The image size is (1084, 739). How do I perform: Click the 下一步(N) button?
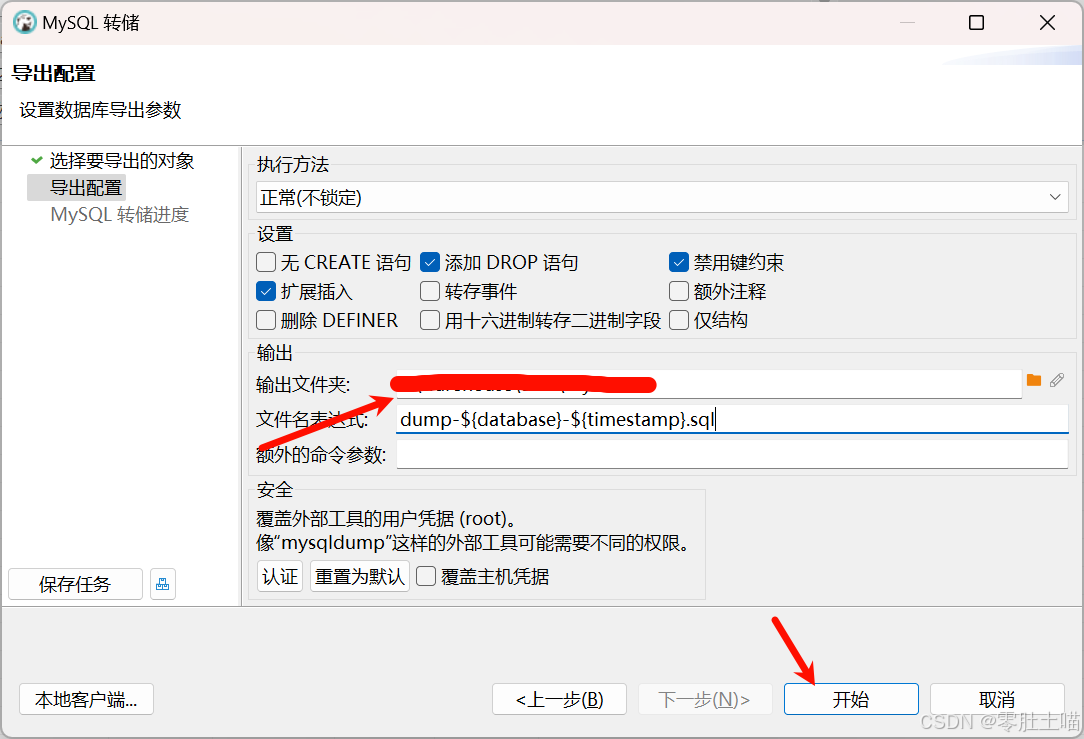pos(704,700)
